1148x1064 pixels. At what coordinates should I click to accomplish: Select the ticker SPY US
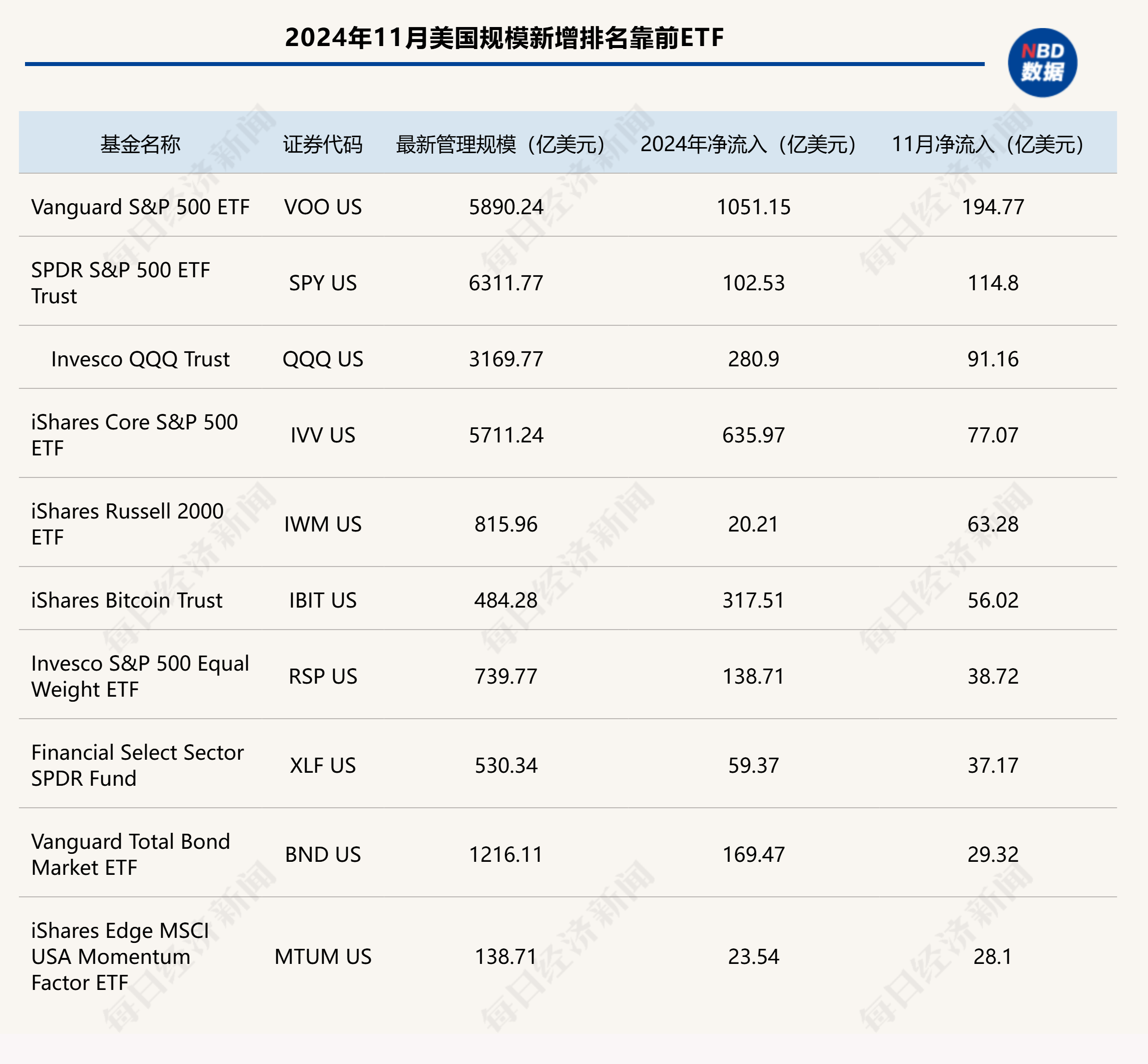coord(321,283)
